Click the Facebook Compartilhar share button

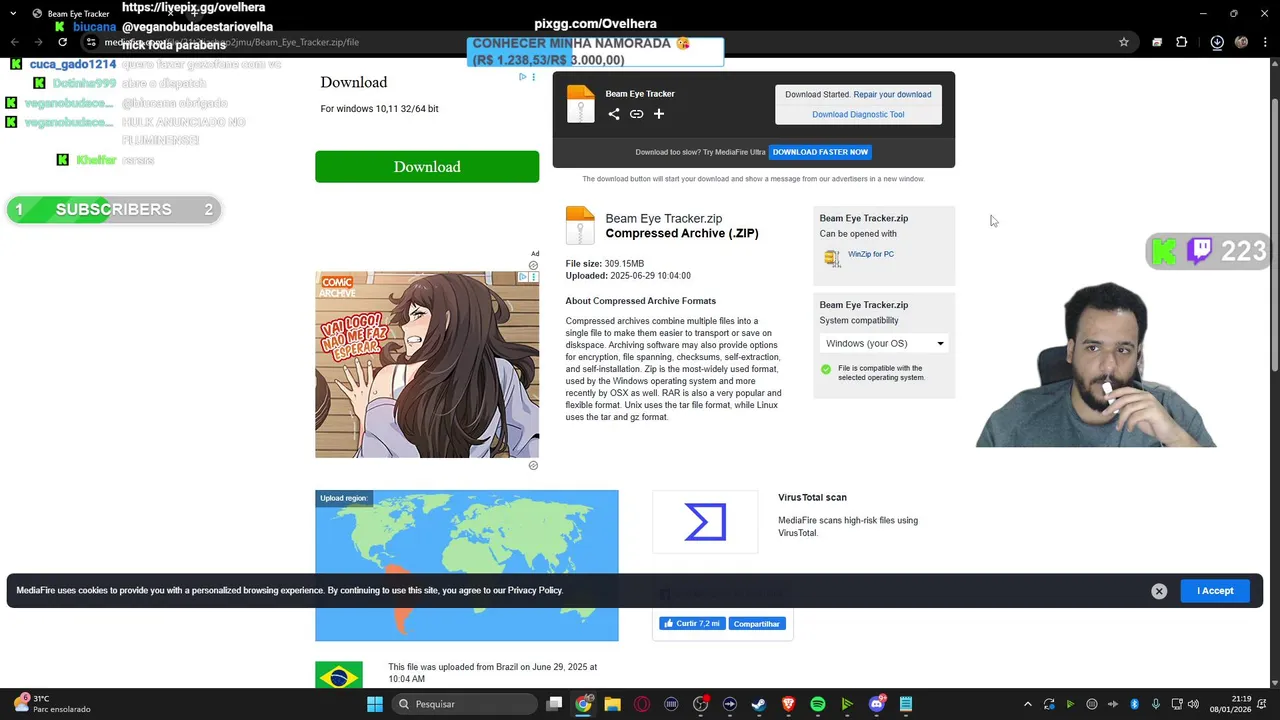(756, 623)
